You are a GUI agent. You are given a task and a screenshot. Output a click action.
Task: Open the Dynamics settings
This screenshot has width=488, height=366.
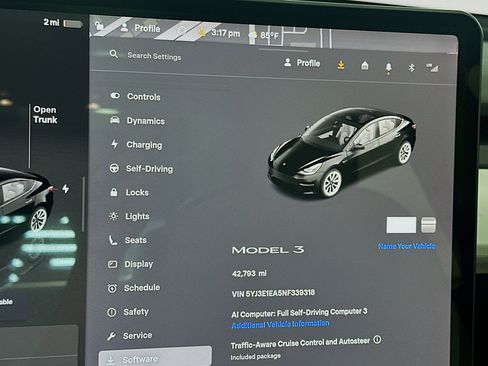click(137, 120)
